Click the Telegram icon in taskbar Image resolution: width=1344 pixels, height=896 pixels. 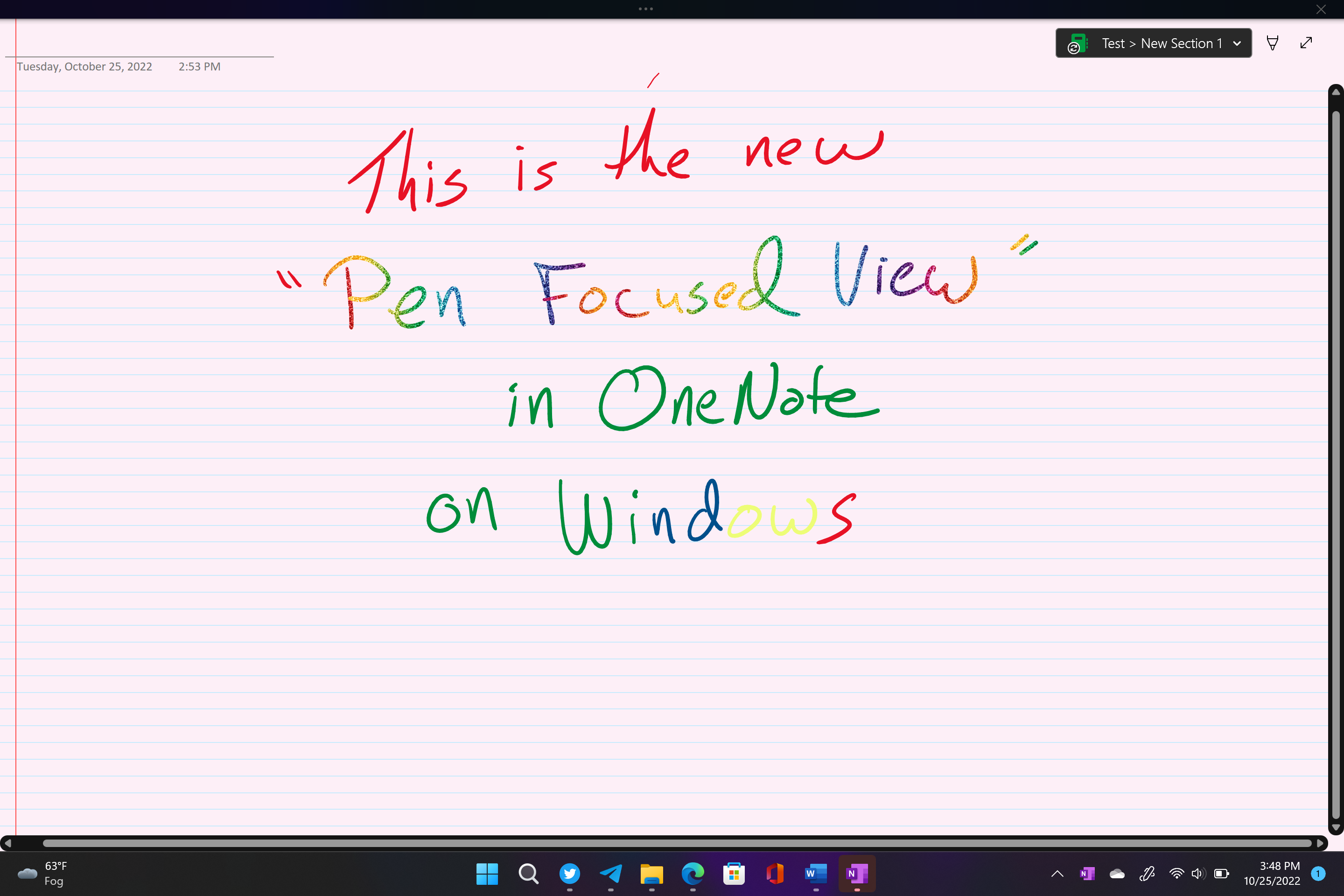tap(611, 873)
